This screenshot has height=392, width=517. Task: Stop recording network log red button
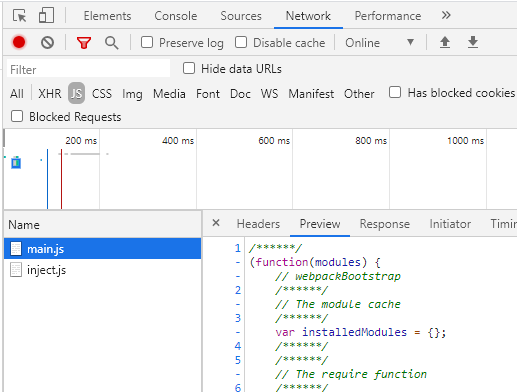(19, 42)
